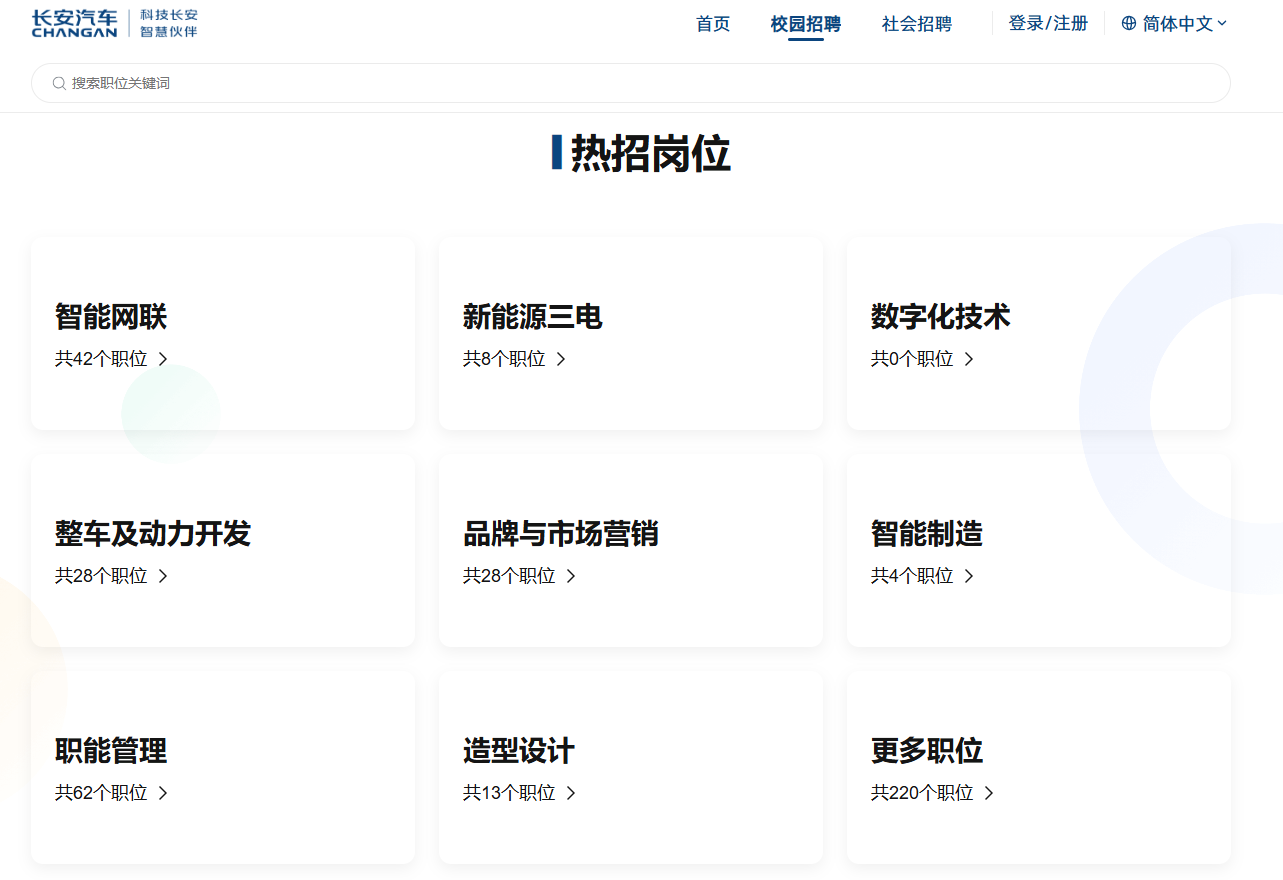Click the Changan Motors logo
Screen dimensions: 1283x880
[74, 22]
